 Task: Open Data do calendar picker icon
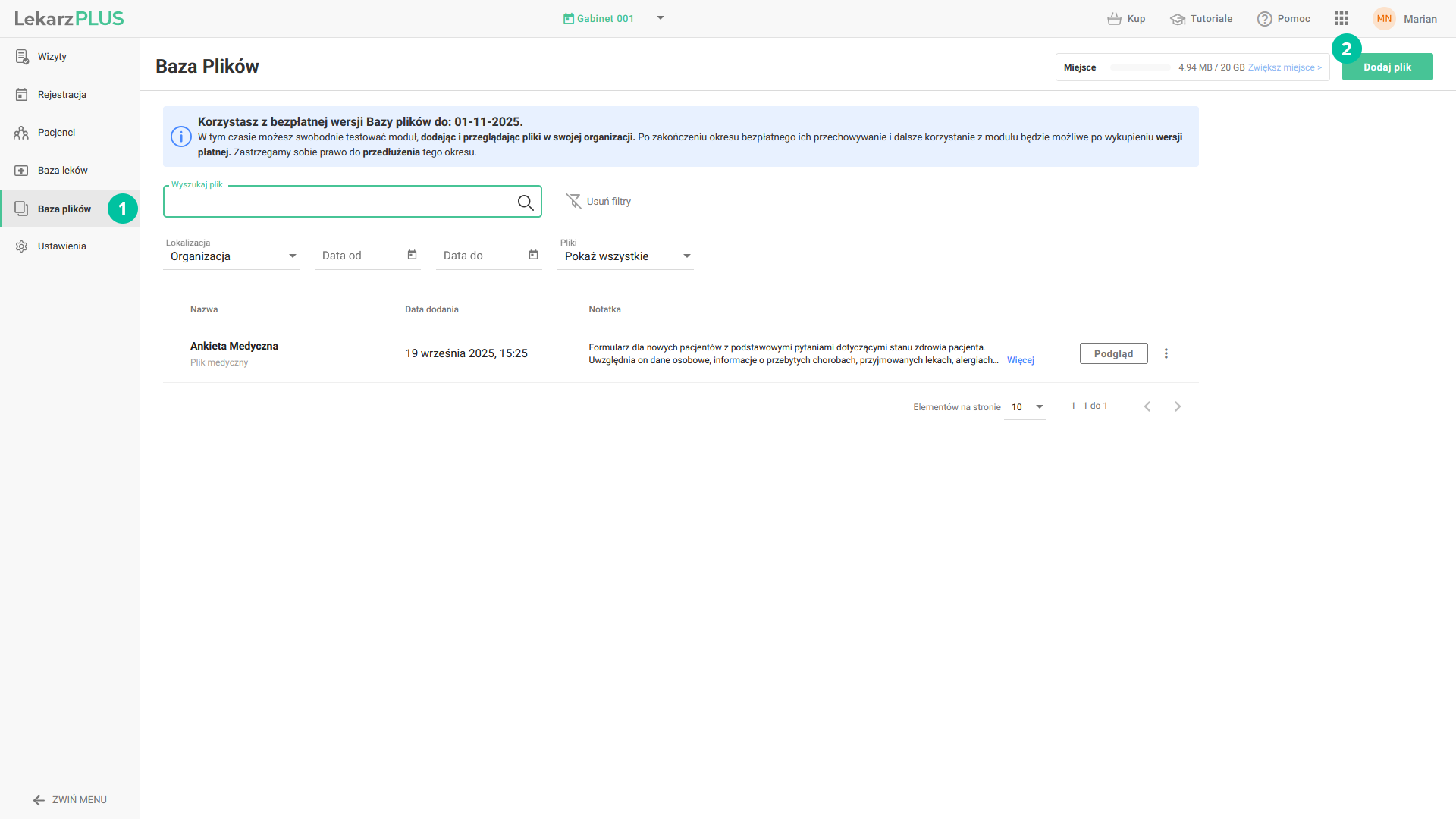click(534, 255)
